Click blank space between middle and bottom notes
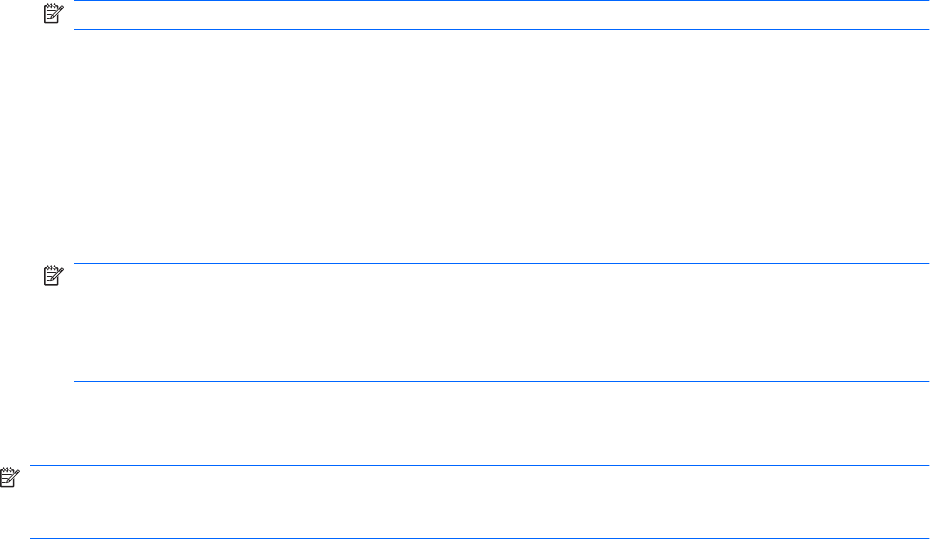Screen dimensions: 930x539 pyautogui.click(x=500, y=423)
